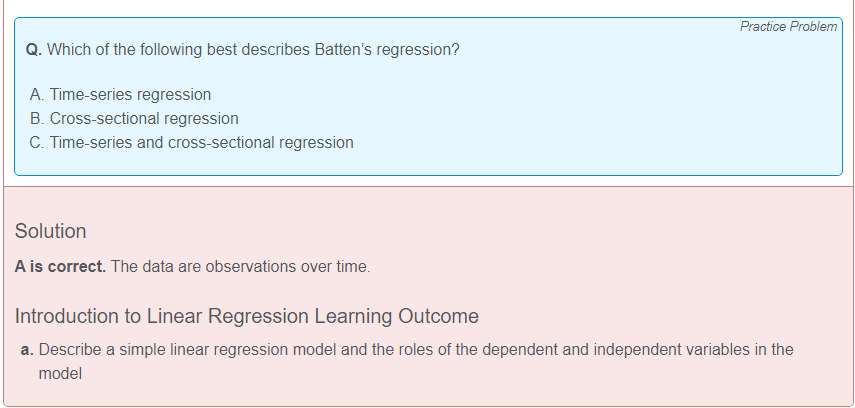Click the word 'model' on last line
Image resolution: width=855 pixels, height=408 pixels.
(60, 374)
